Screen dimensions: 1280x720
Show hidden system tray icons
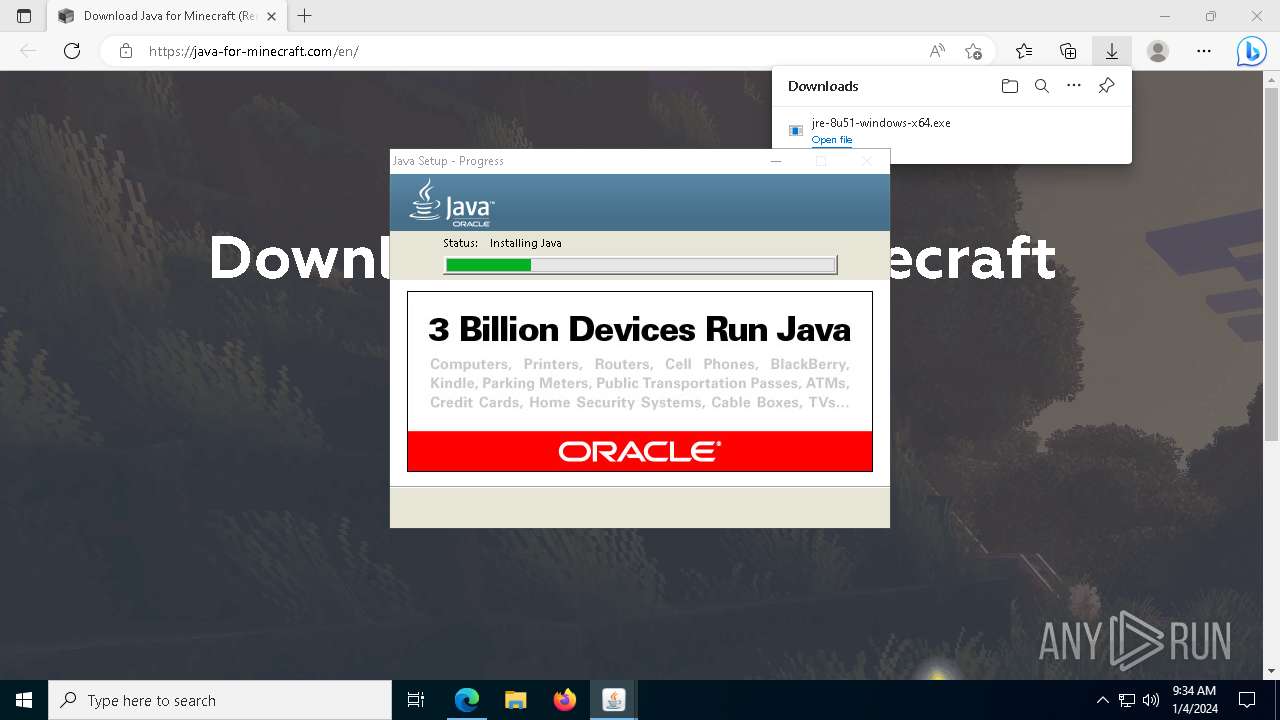[x=1102, y=700]
